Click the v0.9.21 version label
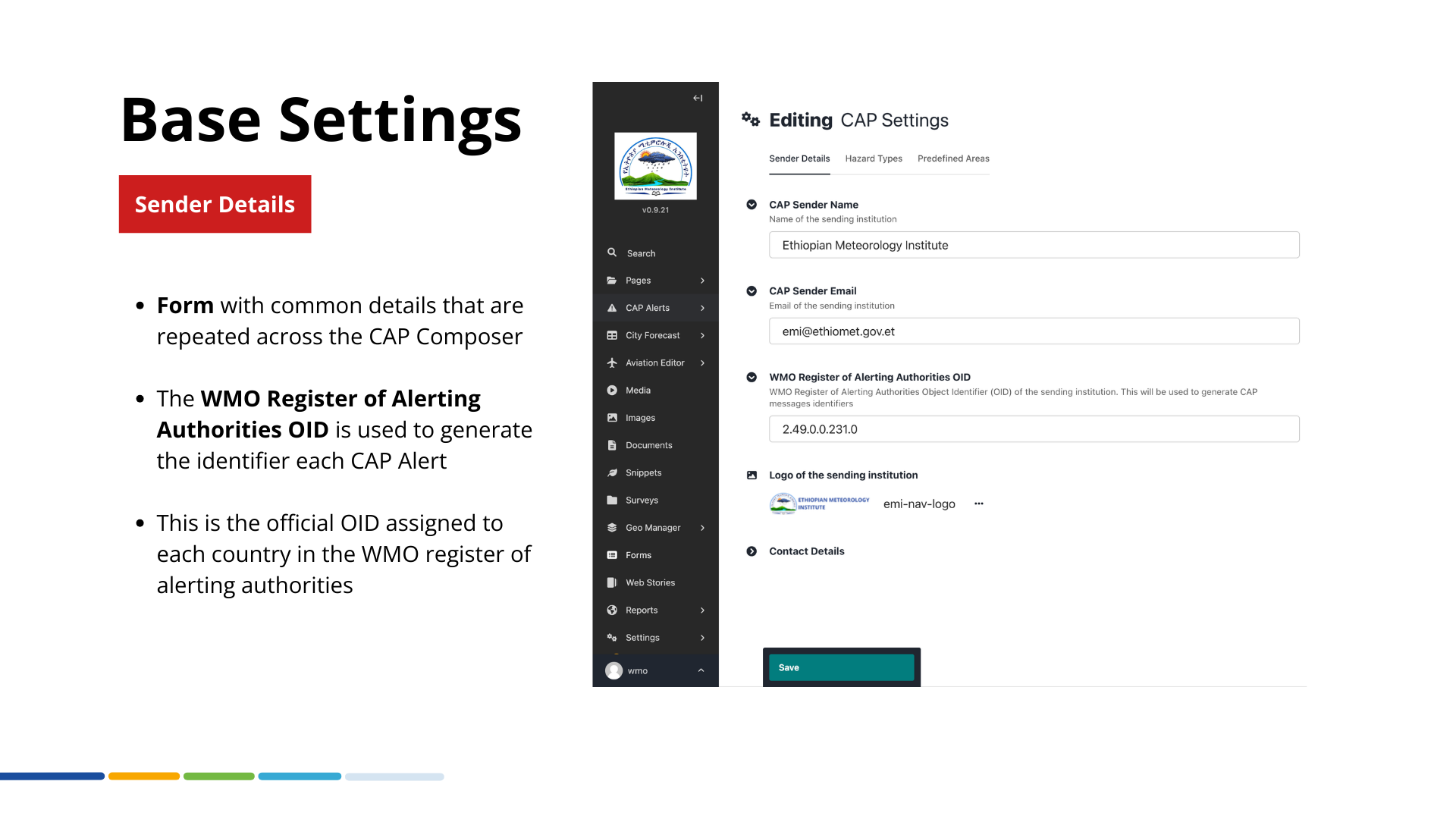The image size is (1456, 819). 655,210
